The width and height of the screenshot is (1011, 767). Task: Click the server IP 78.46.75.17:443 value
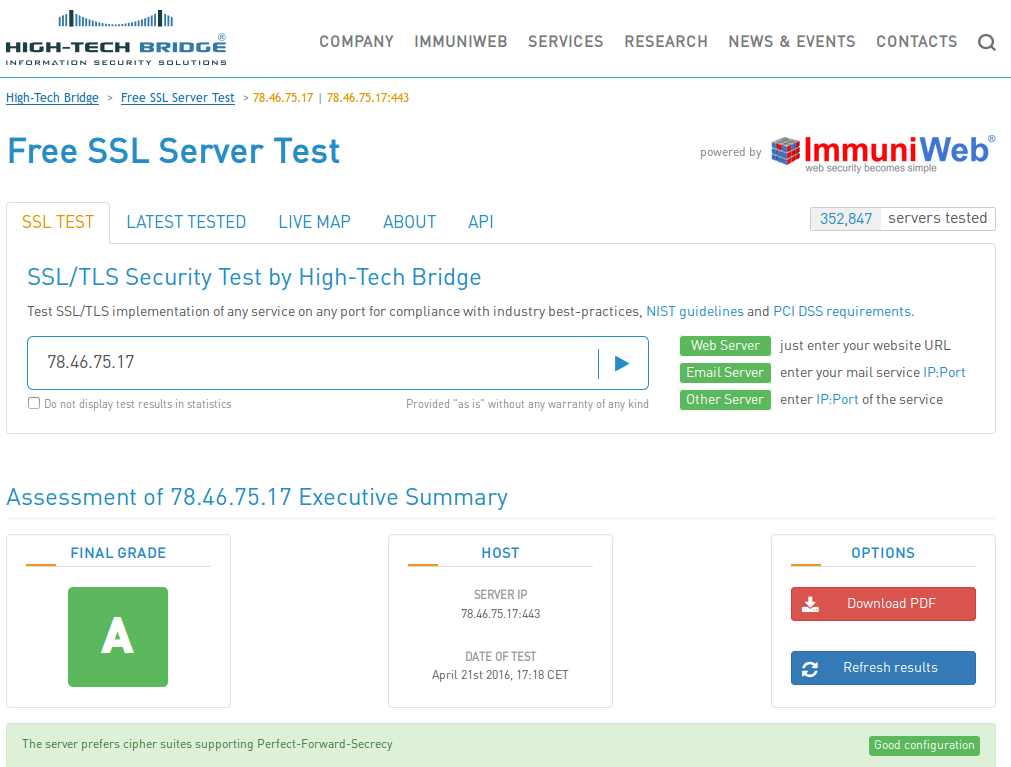tap(500, 614)
